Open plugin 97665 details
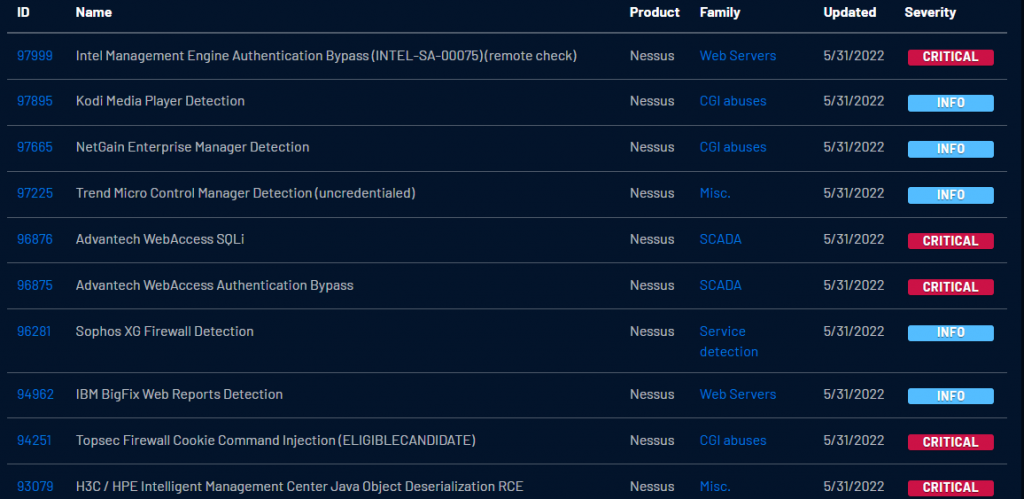This screenshot has height=499, width=1024. 33,147
